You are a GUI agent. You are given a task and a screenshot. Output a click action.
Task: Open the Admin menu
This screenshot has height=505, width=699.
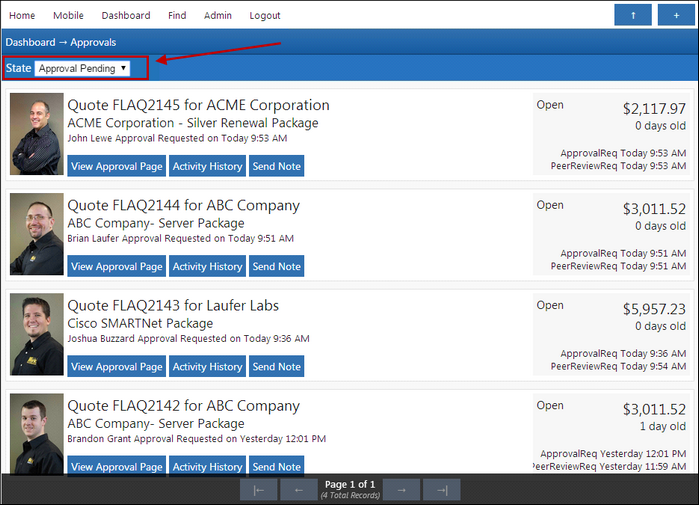(218, 16)
